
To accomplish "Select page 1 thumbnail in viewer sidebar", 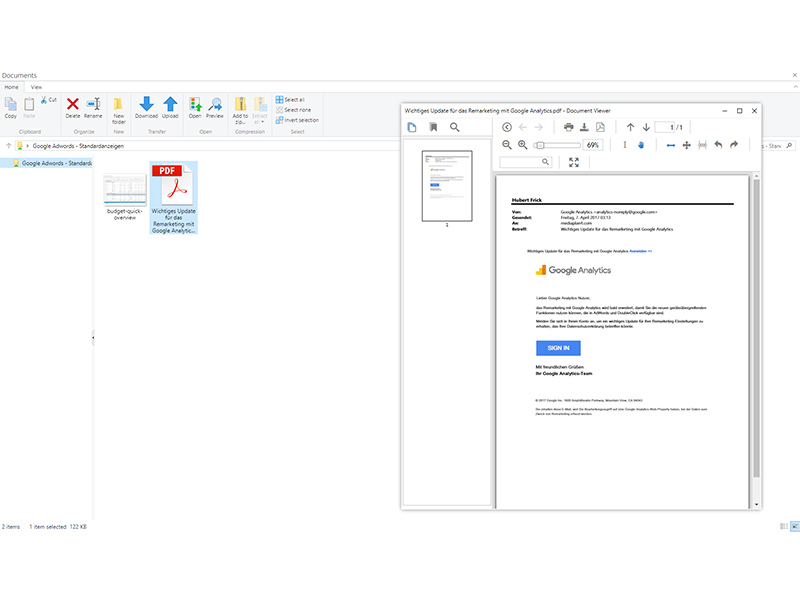I will tap(447, 186).
